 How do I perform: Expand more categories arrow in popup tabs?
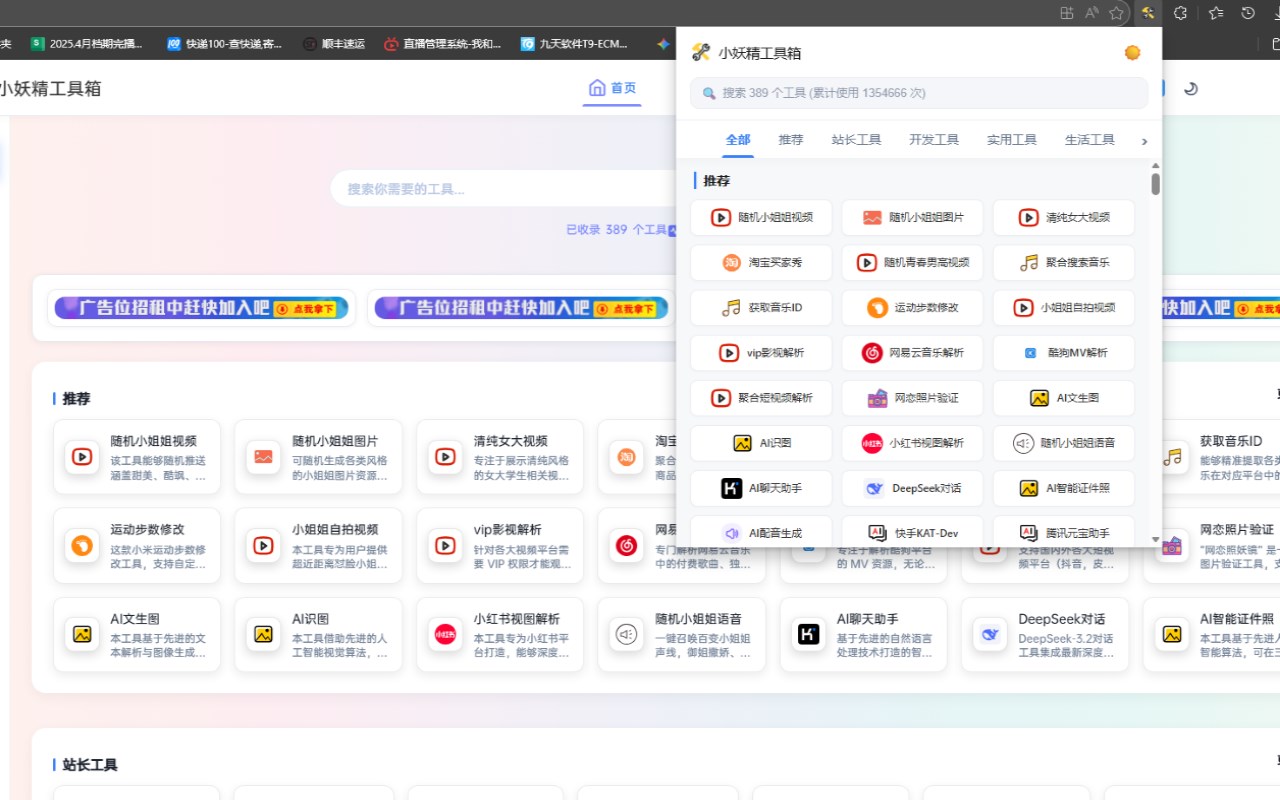coord(1144,142)
